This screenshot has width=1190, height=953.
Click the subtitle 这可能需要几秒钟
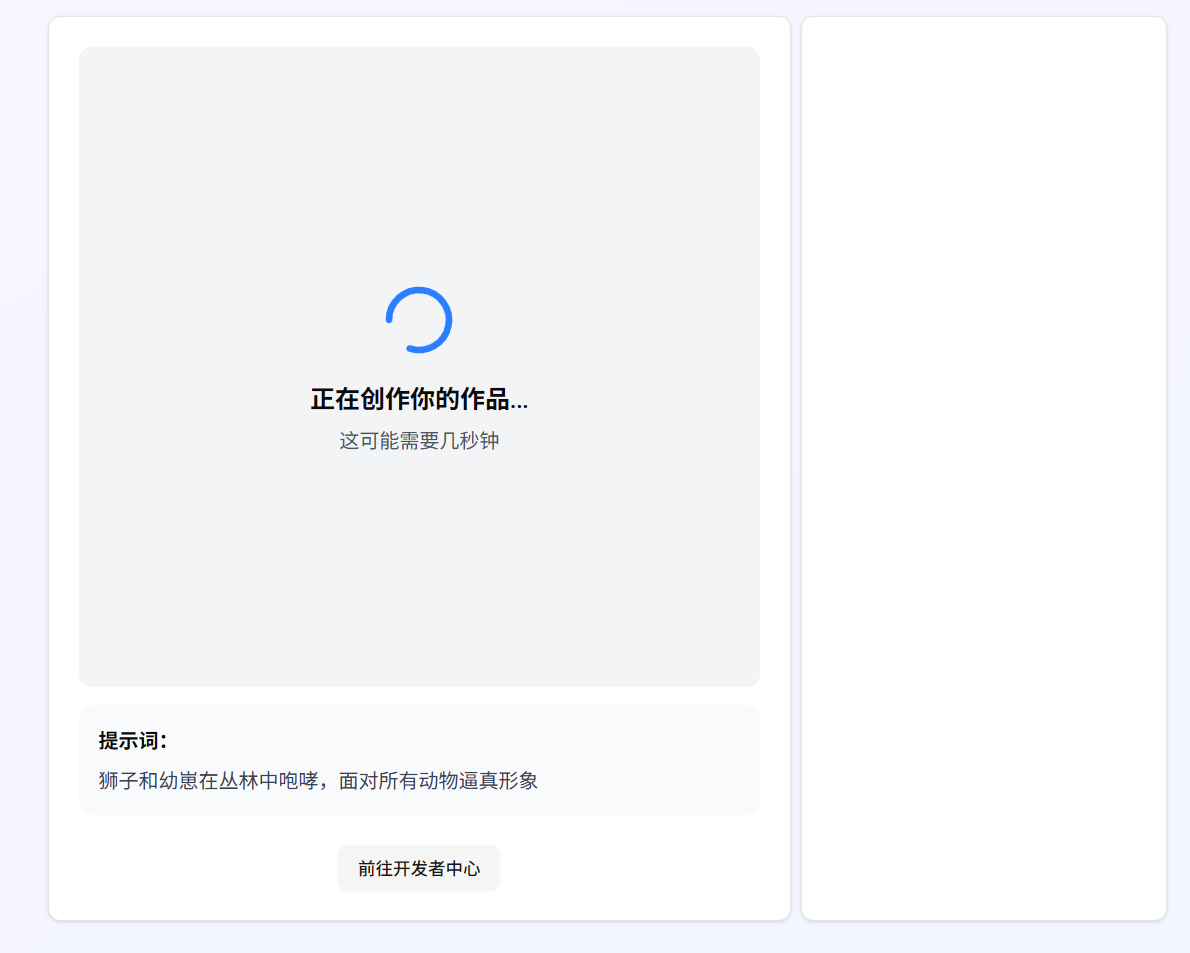click(419, 441)
